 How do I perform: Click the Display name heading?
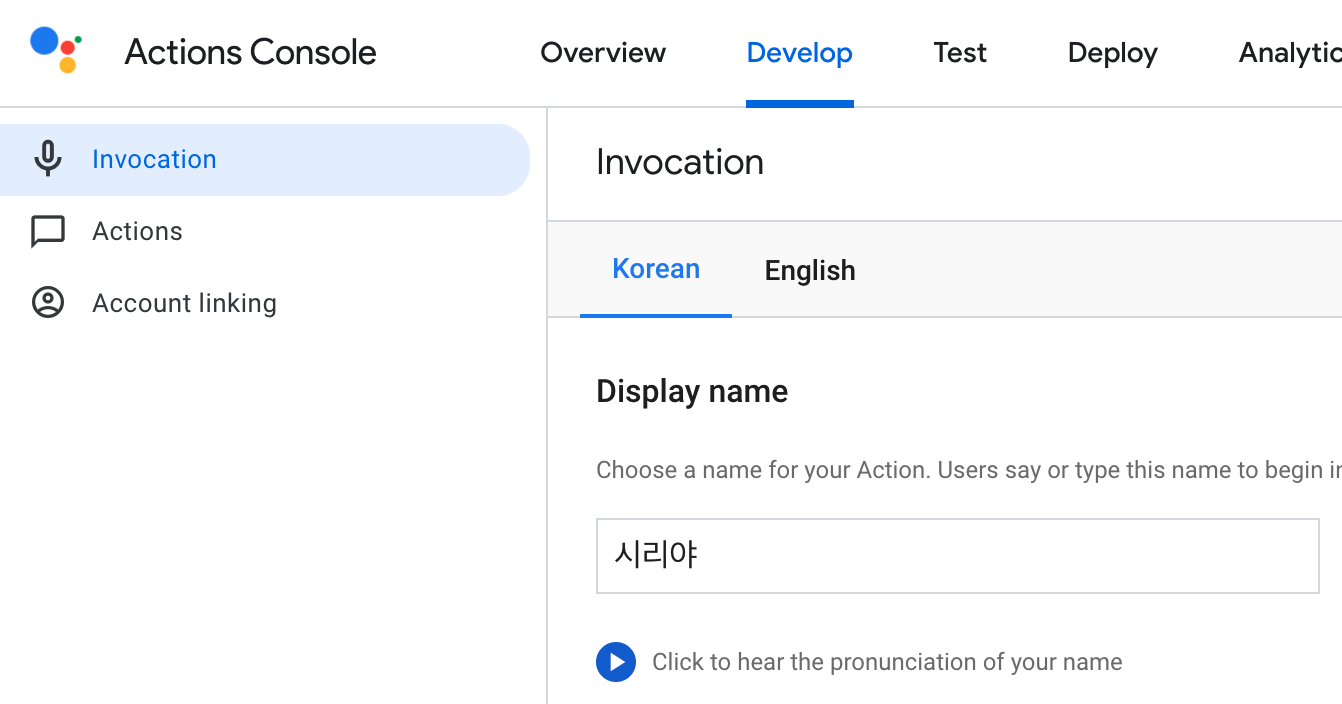(x=692, y=391)
